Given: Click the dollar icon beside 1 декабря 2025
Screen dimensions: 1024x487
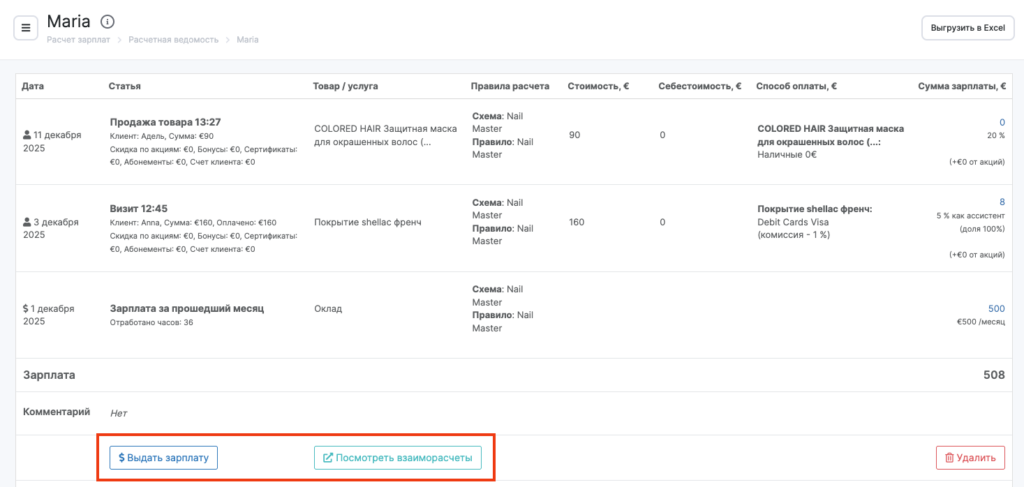Looking at the screenshot, I should pos(26,309).
